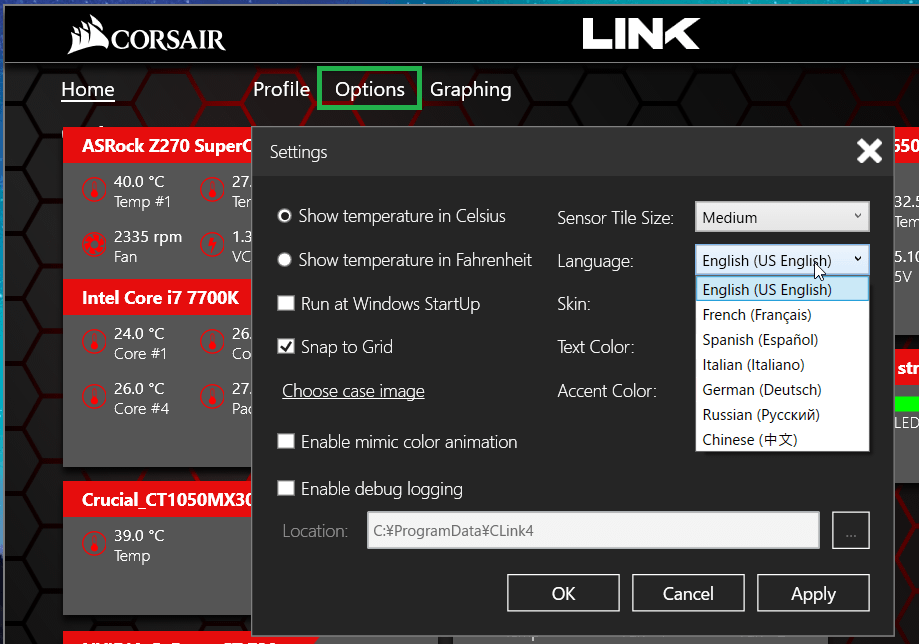Click thermometer icon for Core #4
Image resolution: width=919 pixels, height=644 pixels.
coord(94,397)
